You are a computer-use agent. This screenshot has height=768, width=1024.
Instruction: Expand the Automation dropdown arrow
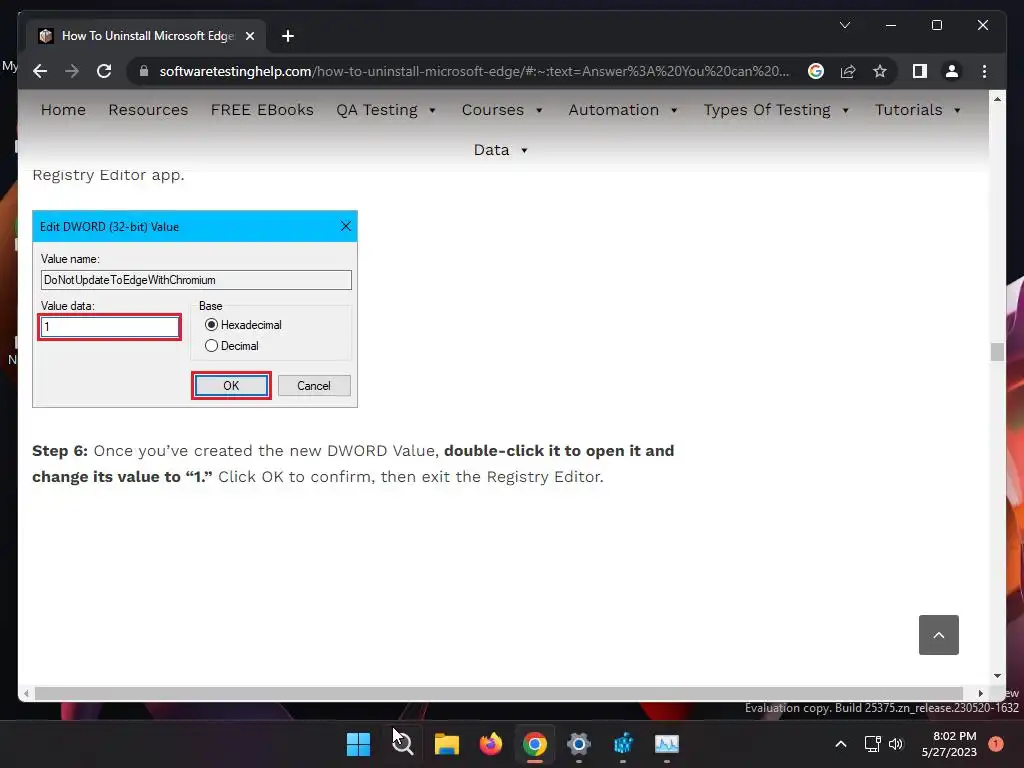(674, 110)
